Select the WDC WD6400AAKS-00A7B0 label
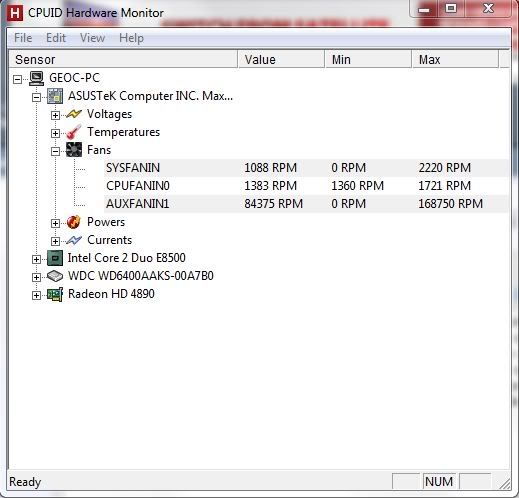This screenshot has height=498, width=519. tap(140, 276)
